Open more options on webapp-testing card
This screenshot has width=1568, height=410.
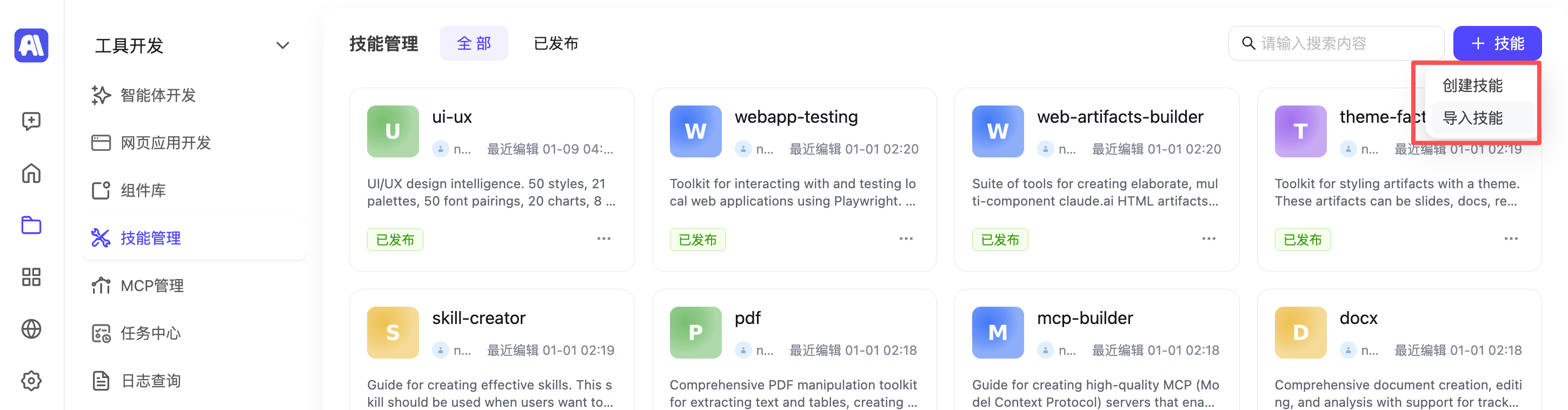point(906,239)
